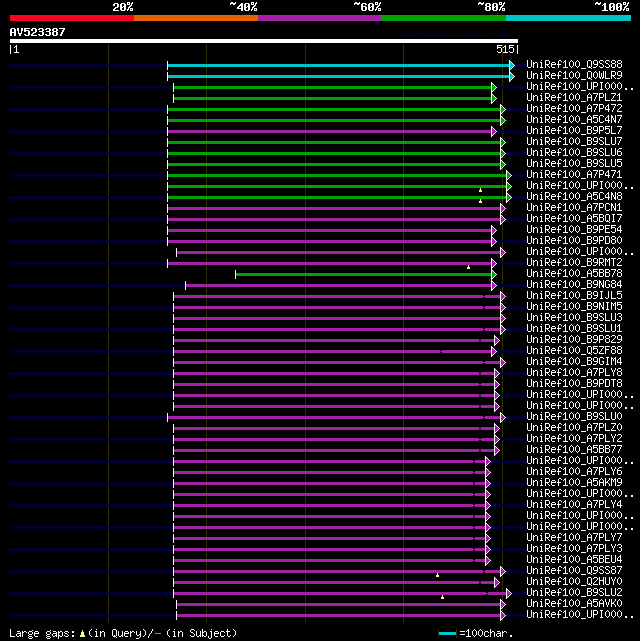Click the yellow gap marker below the Q9SS87 bar
Screen dimensions: 640x641
click(x=437, y=575)
